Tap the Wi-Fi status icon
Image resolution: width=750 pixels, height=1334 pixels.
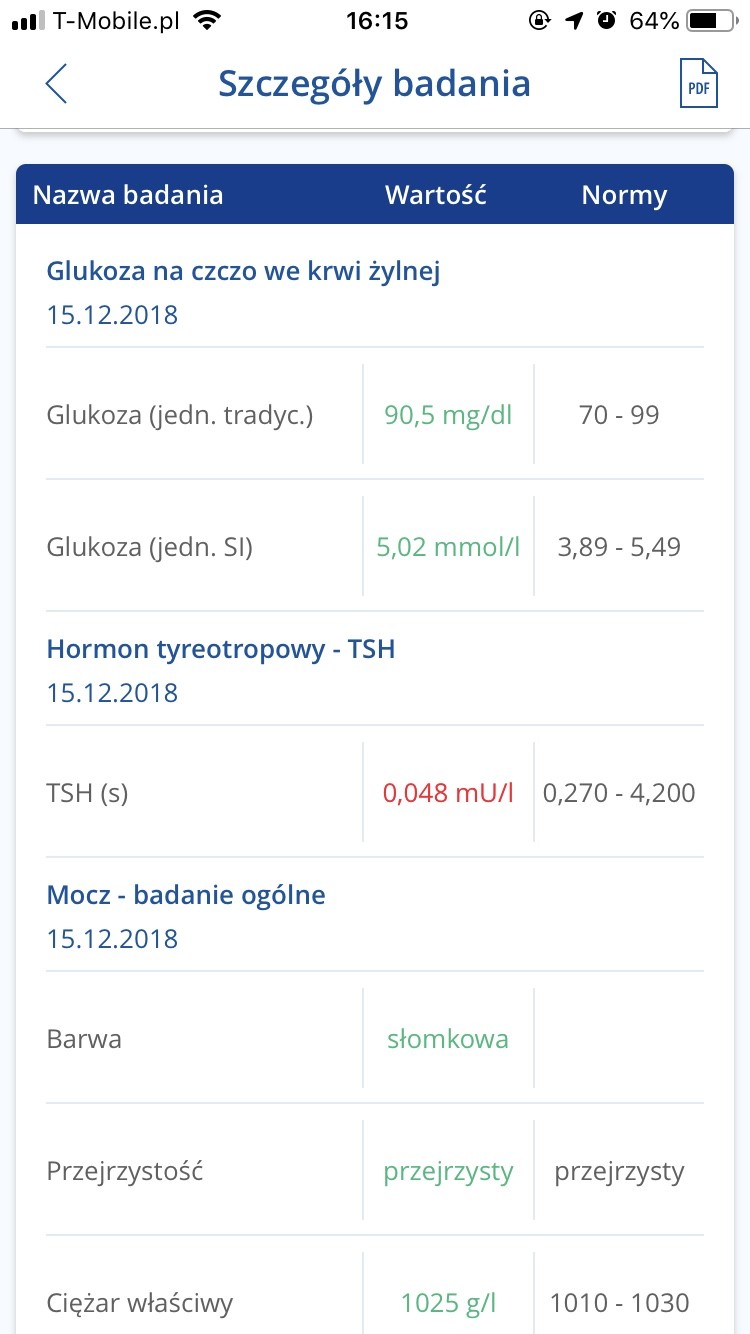point(207,21)
